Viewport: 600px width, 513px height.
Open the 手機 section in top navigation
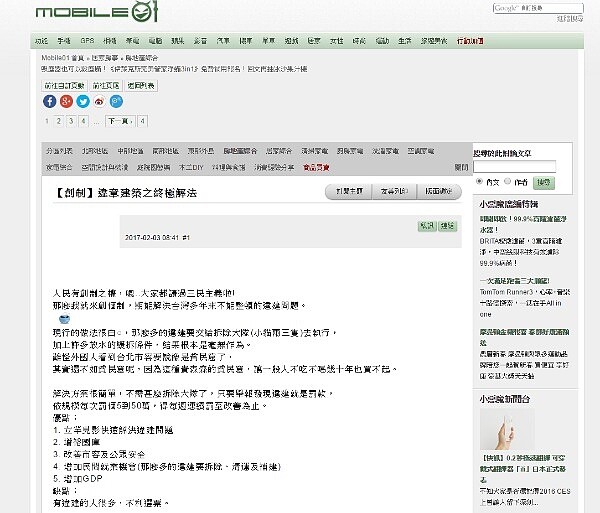64,41
